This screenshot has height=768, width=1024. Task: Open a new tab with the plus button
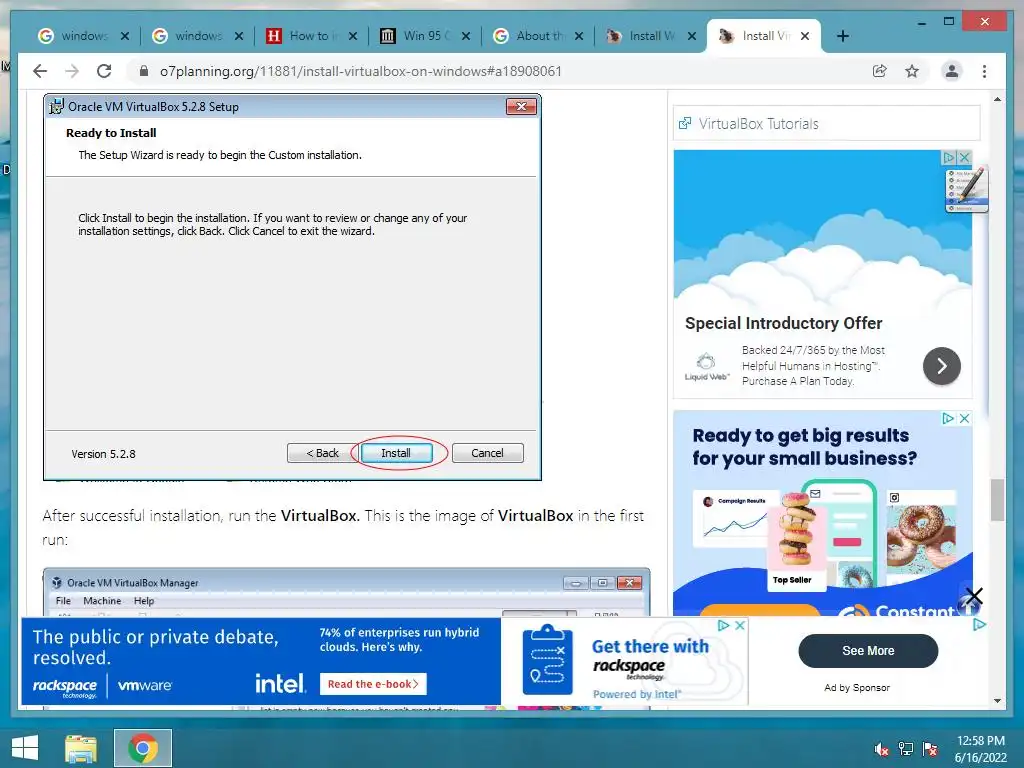coord(842,36)
